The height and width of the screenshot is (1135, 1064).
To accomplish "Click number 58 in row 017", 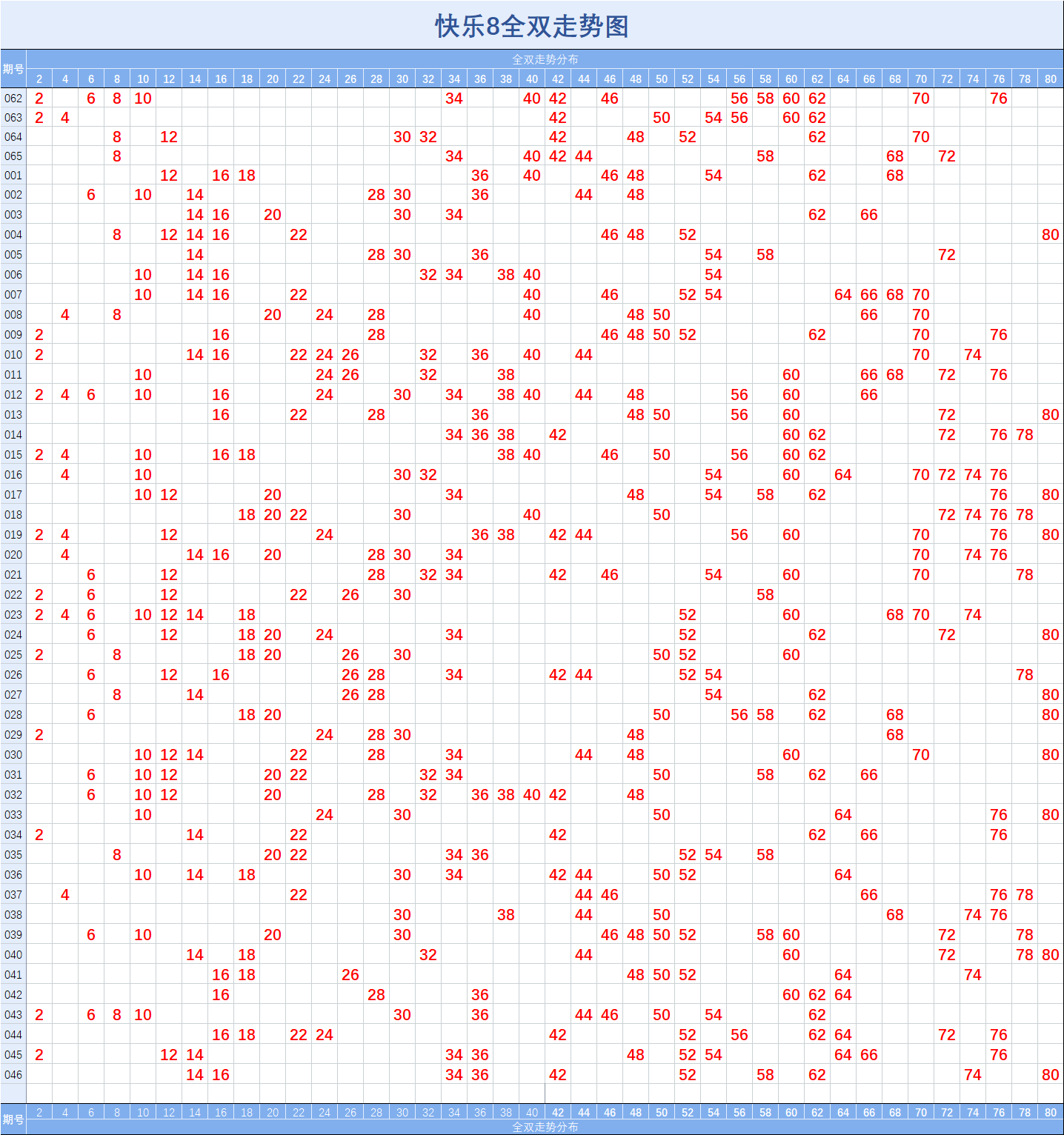I will click(x=765, y=495).
